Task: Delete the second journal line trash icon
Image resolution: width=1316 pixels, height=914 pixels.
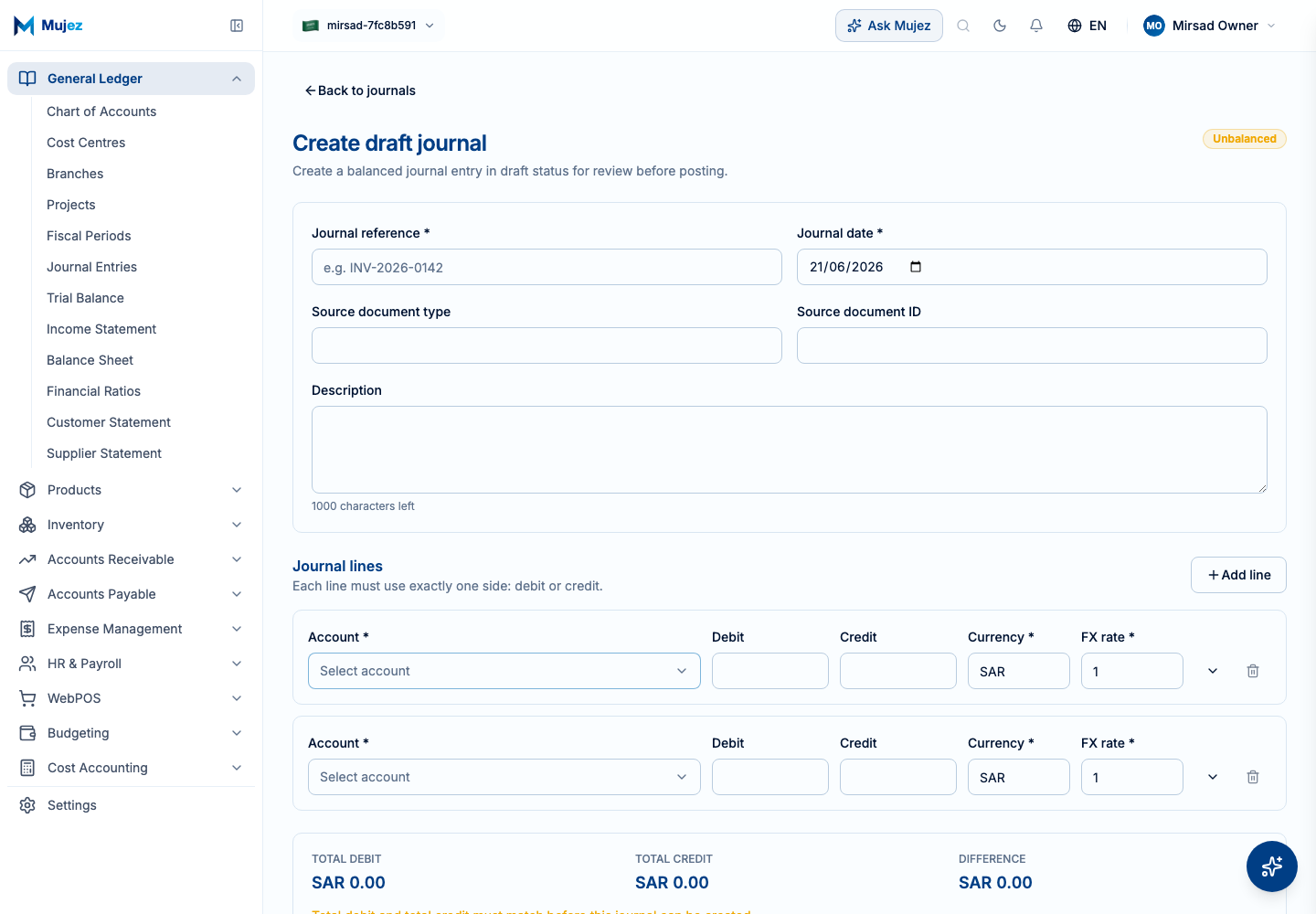Action: point(1253,777)
